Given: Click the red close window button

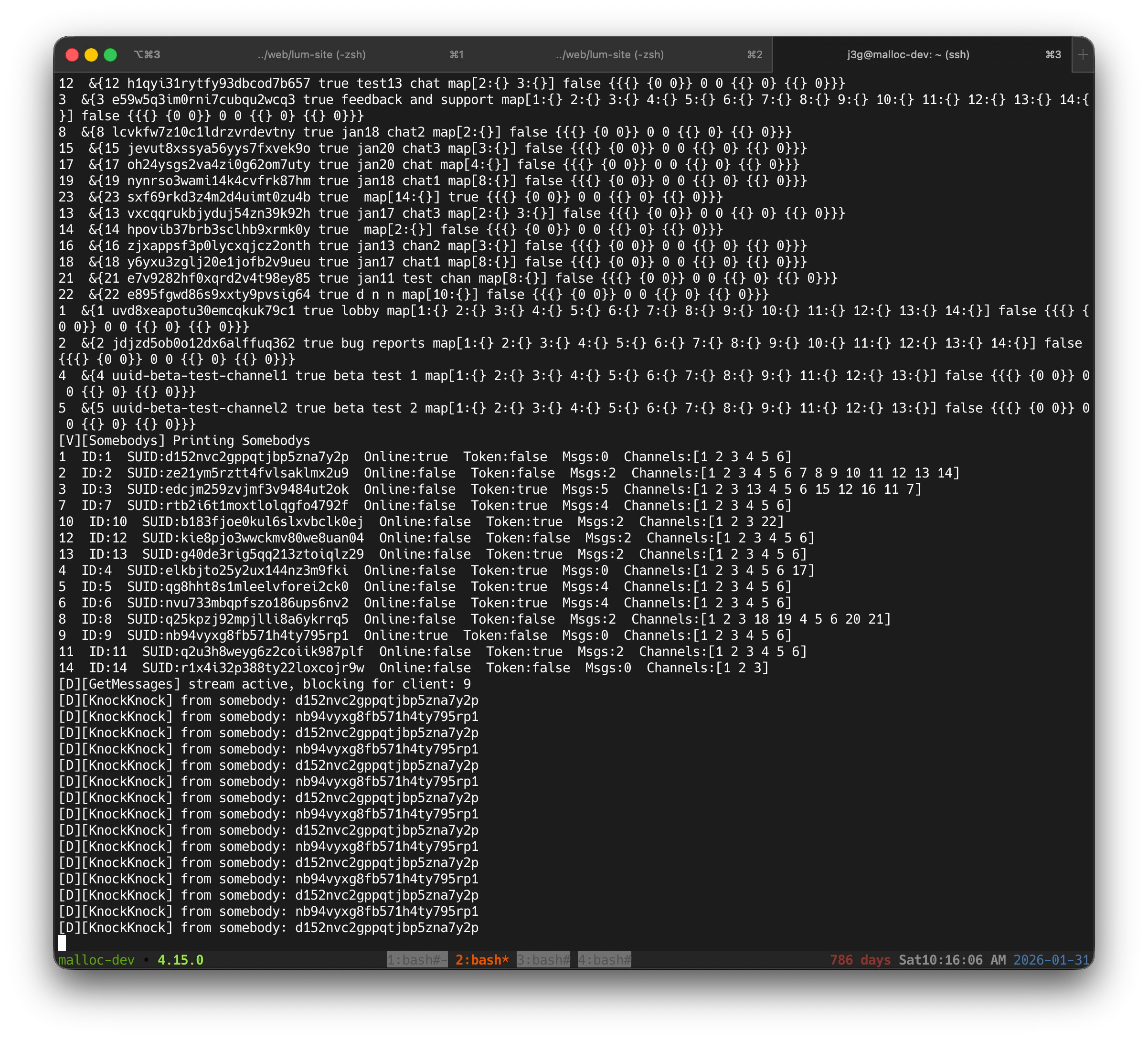Looking at the screenshot, I should click(x=72, y=55).
